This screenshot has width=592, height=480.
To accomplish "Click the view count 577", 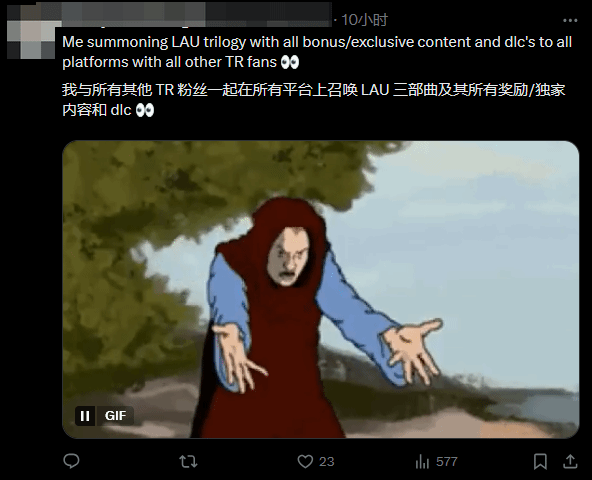I will coord(447,461).
